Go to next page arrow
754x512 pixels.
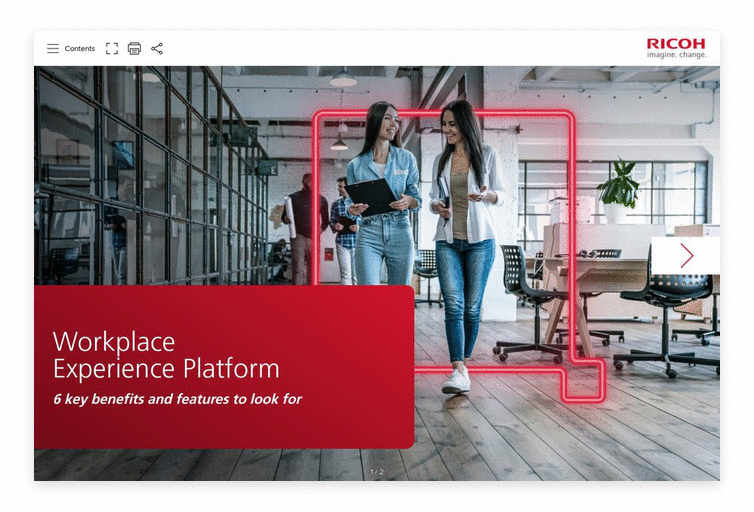pos(686,255)
